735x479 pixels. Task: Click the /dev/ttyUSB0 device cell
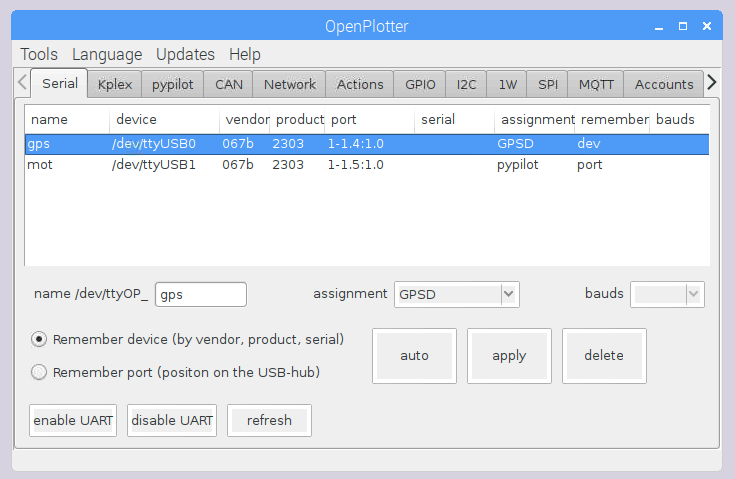click(154, 144)
